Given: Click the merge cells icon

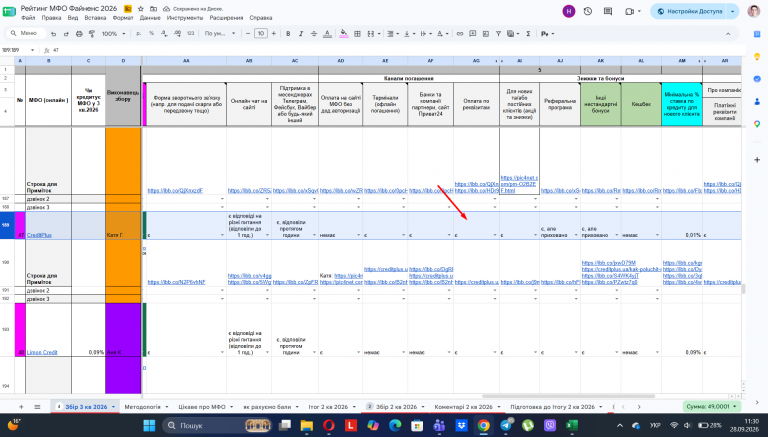Looking at the screenshot, I should [370, 34].
